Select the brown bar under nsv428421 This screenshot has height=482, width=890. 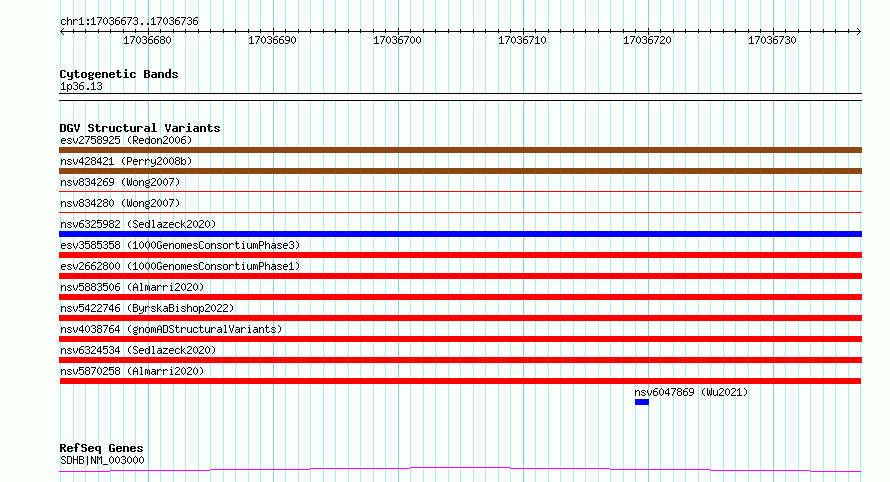pos(460,171)
